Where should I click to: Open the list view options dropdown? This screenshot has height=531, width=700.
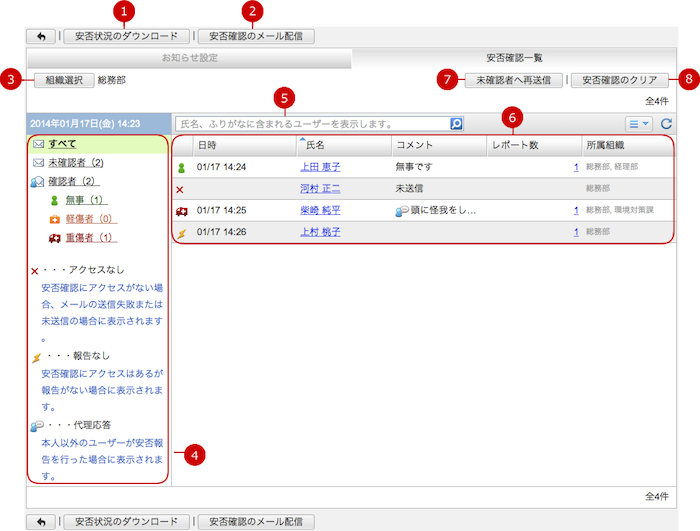638,124
